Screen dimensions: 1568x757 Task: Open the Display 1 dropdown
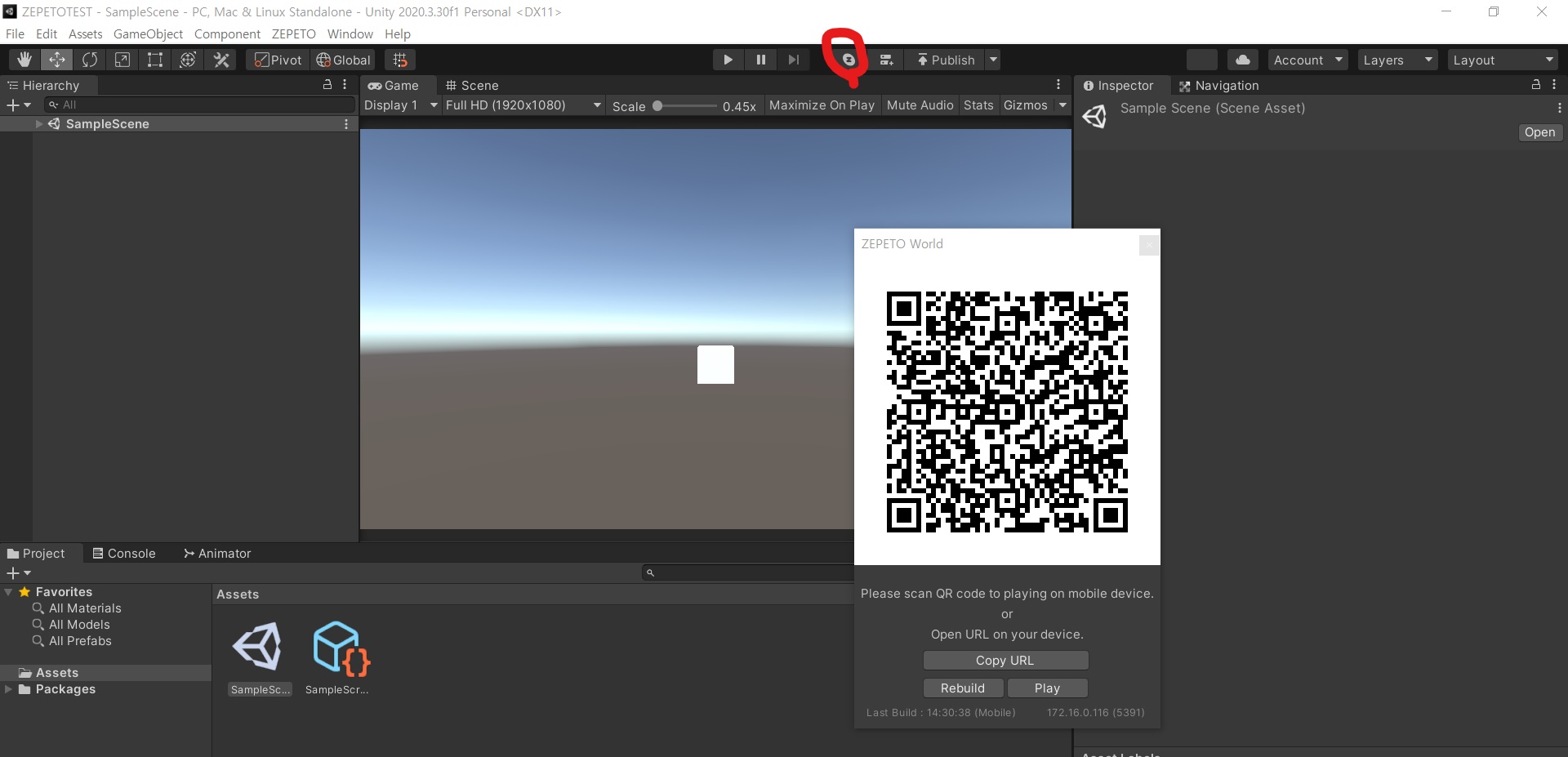401,105
